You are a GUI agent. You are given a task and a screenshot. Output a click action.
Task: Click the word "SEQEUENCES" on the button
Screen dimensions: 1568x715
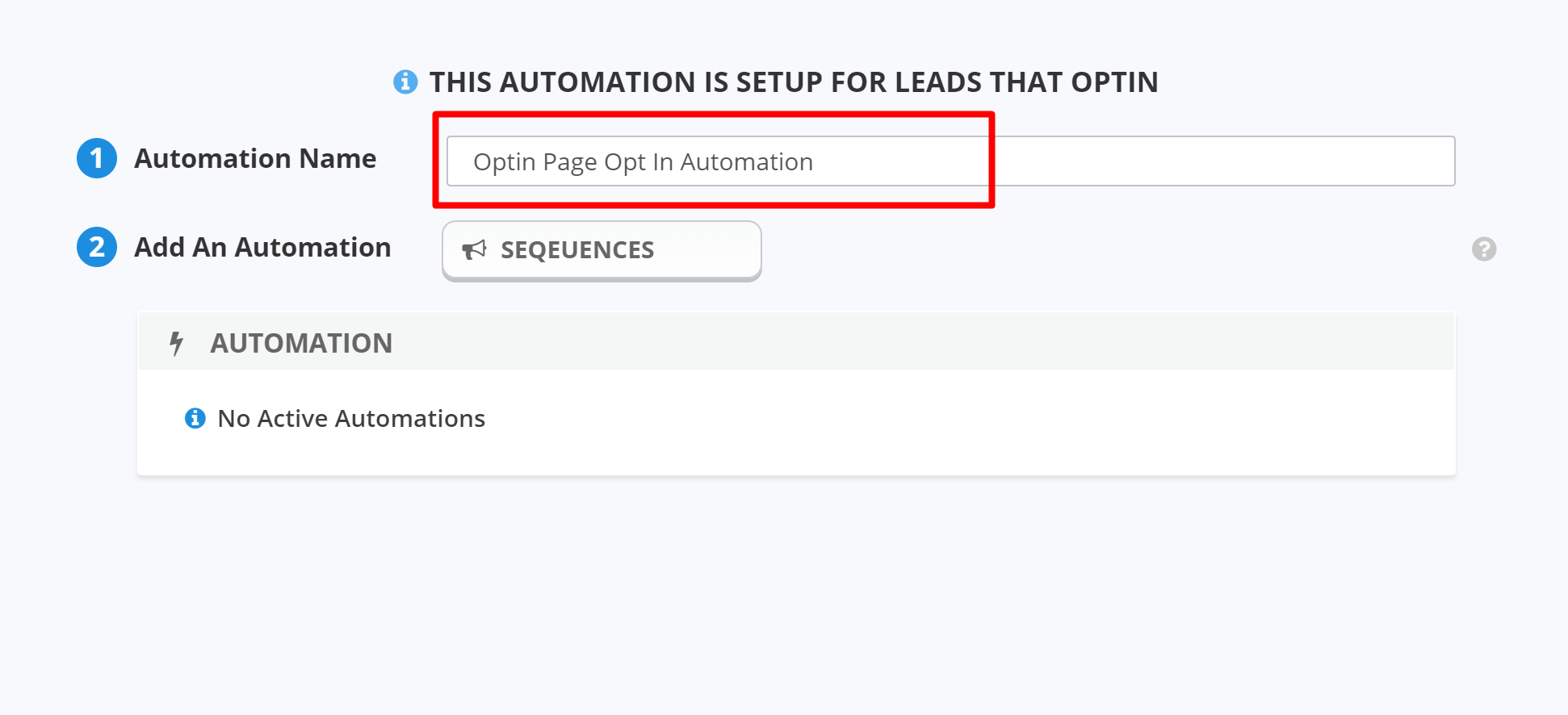577,250
